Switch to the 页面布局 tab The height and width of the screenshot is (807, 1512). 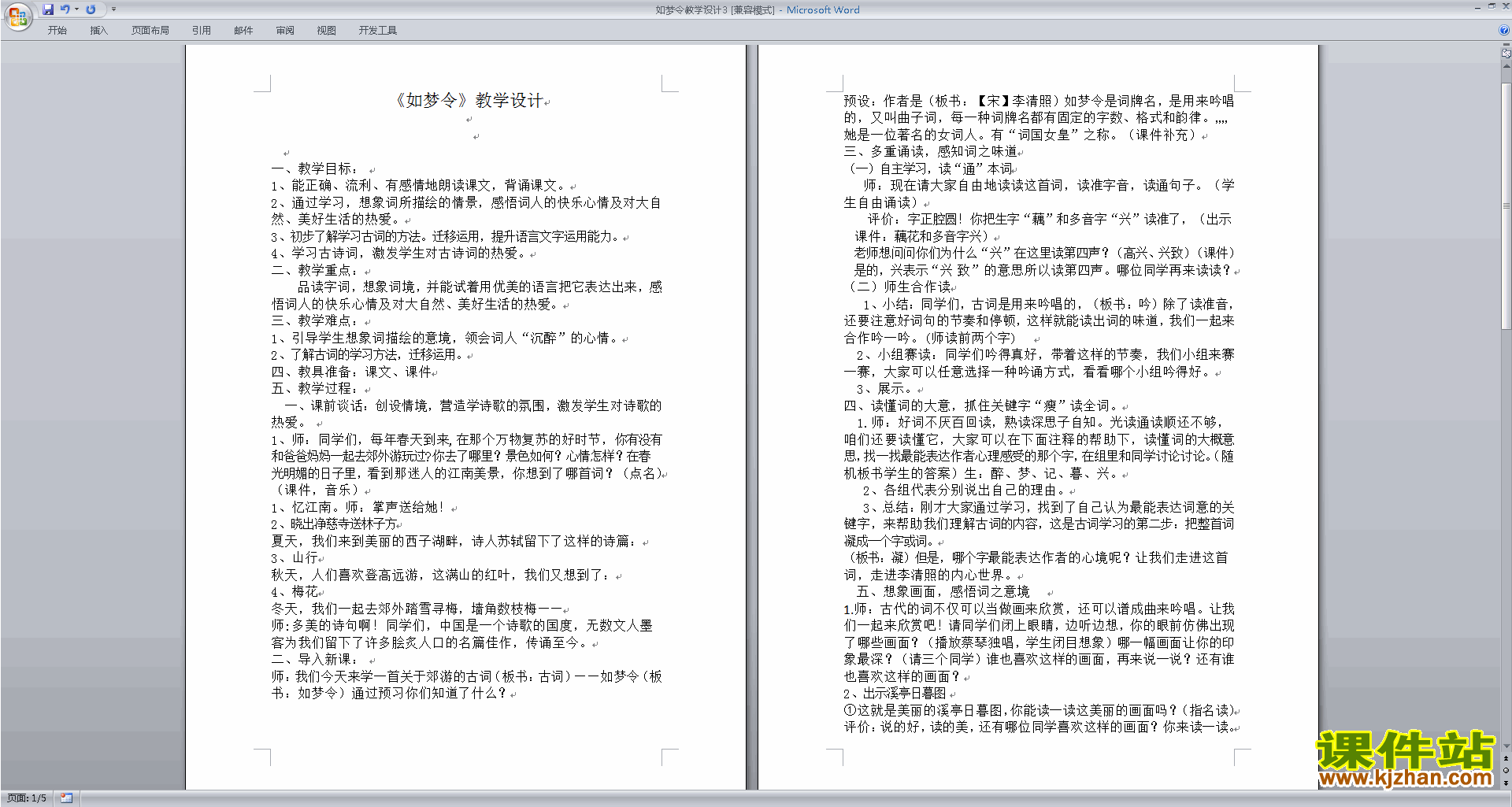(150, 31)
